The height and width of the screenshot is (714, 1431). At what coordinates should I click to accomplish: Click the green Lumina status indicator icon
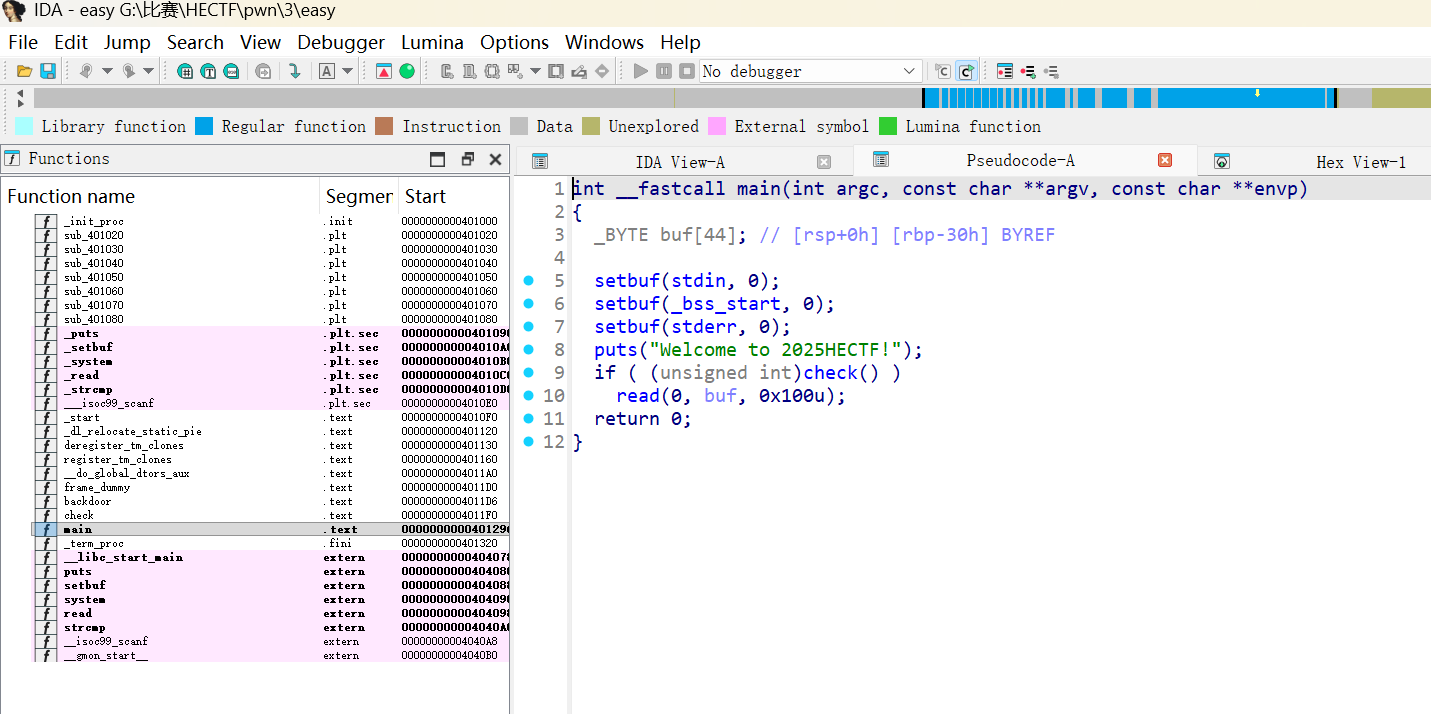(x=406, y=71)
